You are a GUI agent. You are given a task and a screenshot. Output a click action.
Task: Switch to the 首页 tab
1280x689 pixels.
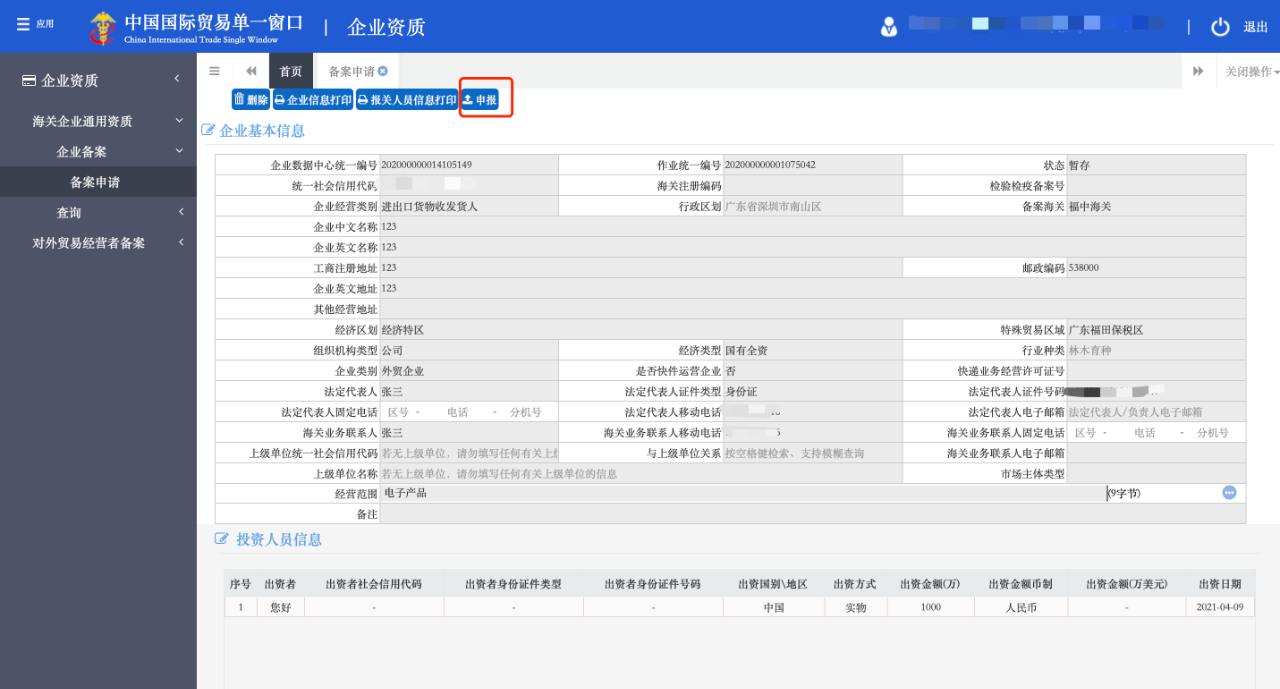(291, 71)
